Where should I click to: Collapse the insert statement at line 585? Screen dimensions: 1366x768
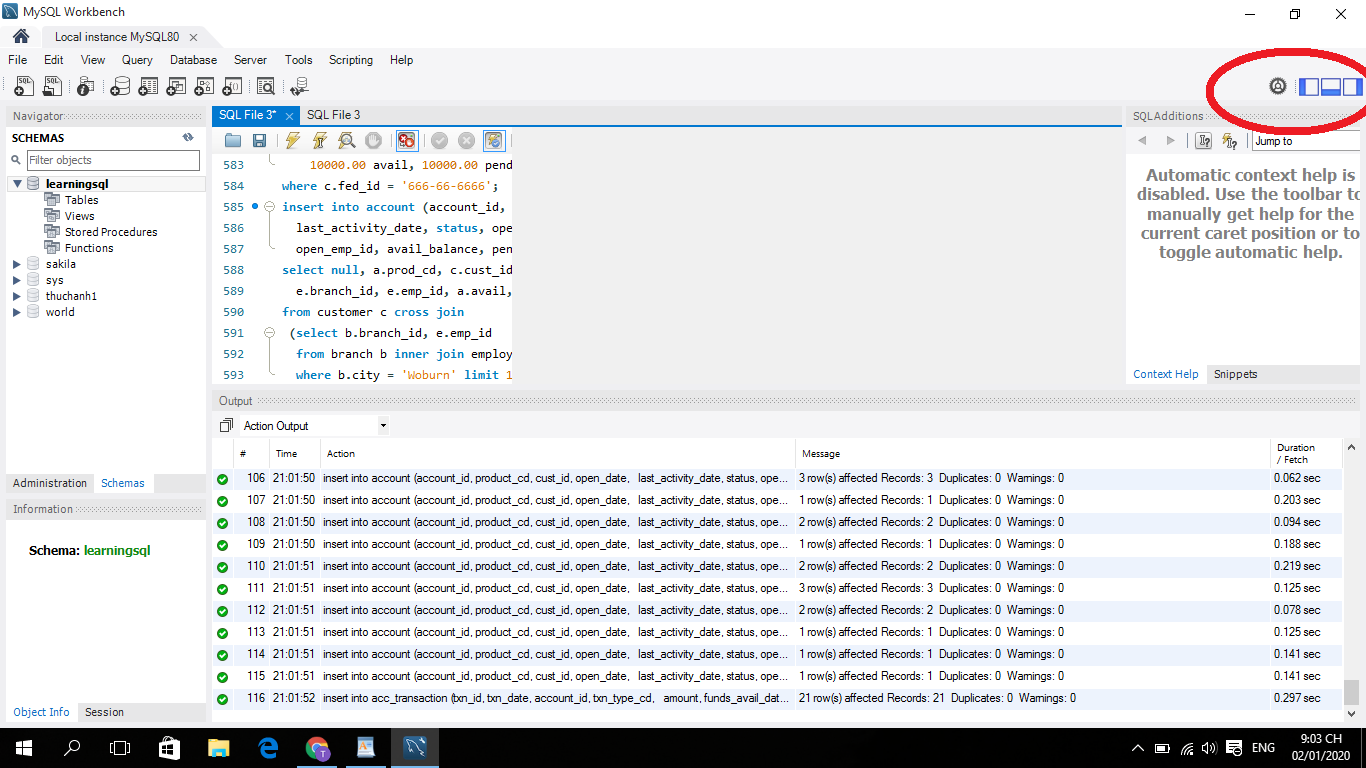[269, 207]
